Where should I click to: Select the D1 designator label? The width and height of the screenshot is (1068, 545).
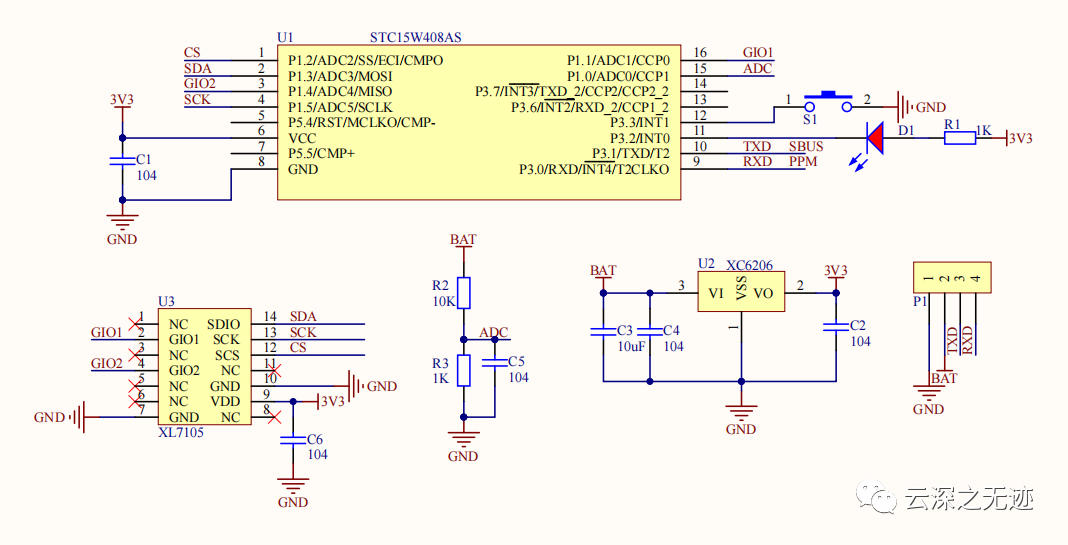(x=907, y=130)
